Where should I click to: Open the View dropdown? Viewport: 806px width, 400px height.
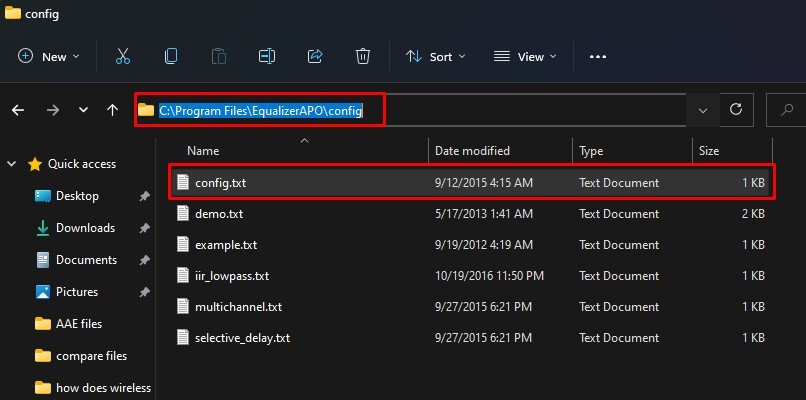pyautogui.click(x=525, y=57)
